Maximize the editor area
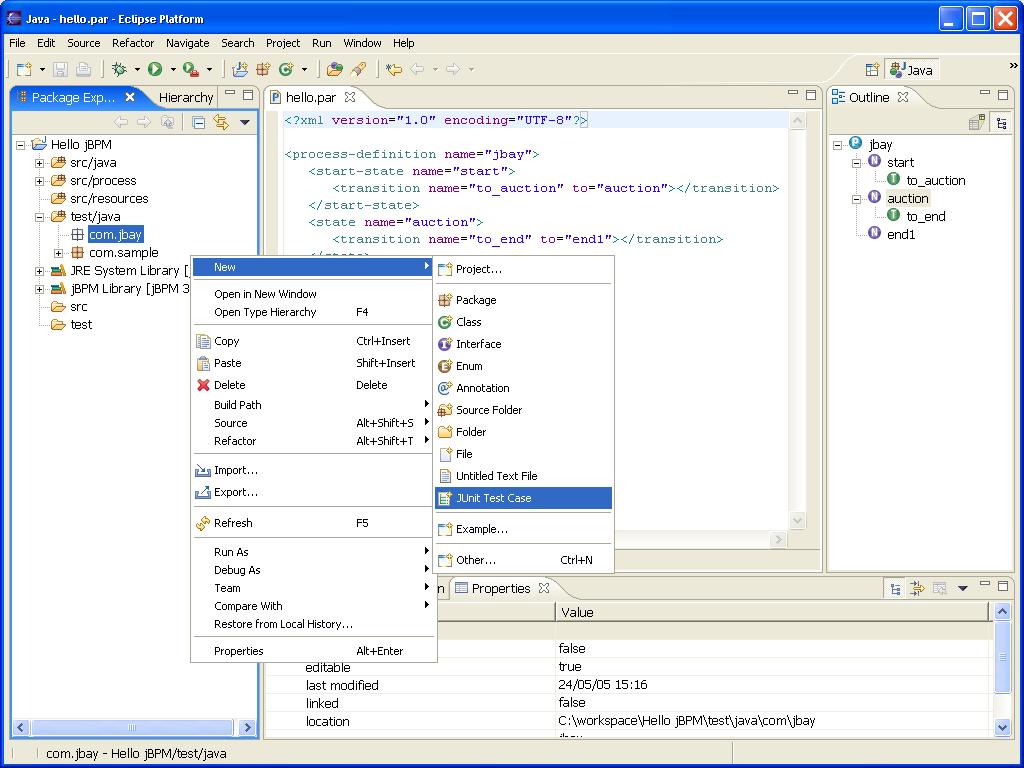The width and height of the screenshot is (1024, 768). click(810, 95)
